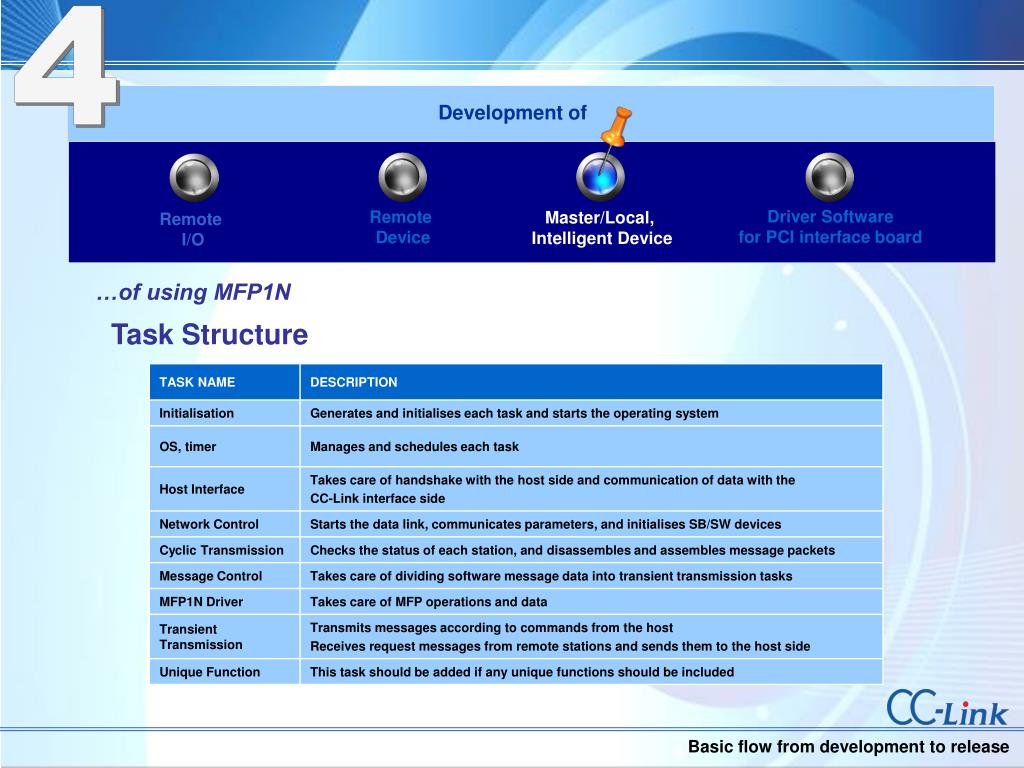Open the "Remote Device" section label

click(x=401, y=227)
